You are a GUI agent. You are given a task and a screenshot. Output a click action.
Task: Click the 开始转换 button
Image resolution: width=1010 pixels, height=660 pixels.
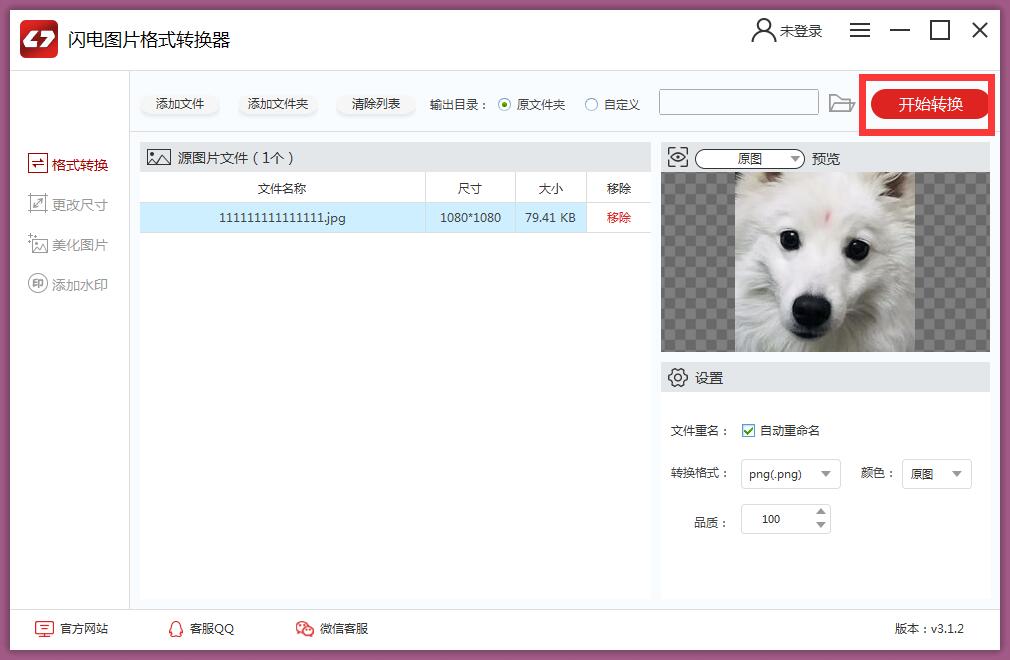pyautogui.click(x=929, y=104)
